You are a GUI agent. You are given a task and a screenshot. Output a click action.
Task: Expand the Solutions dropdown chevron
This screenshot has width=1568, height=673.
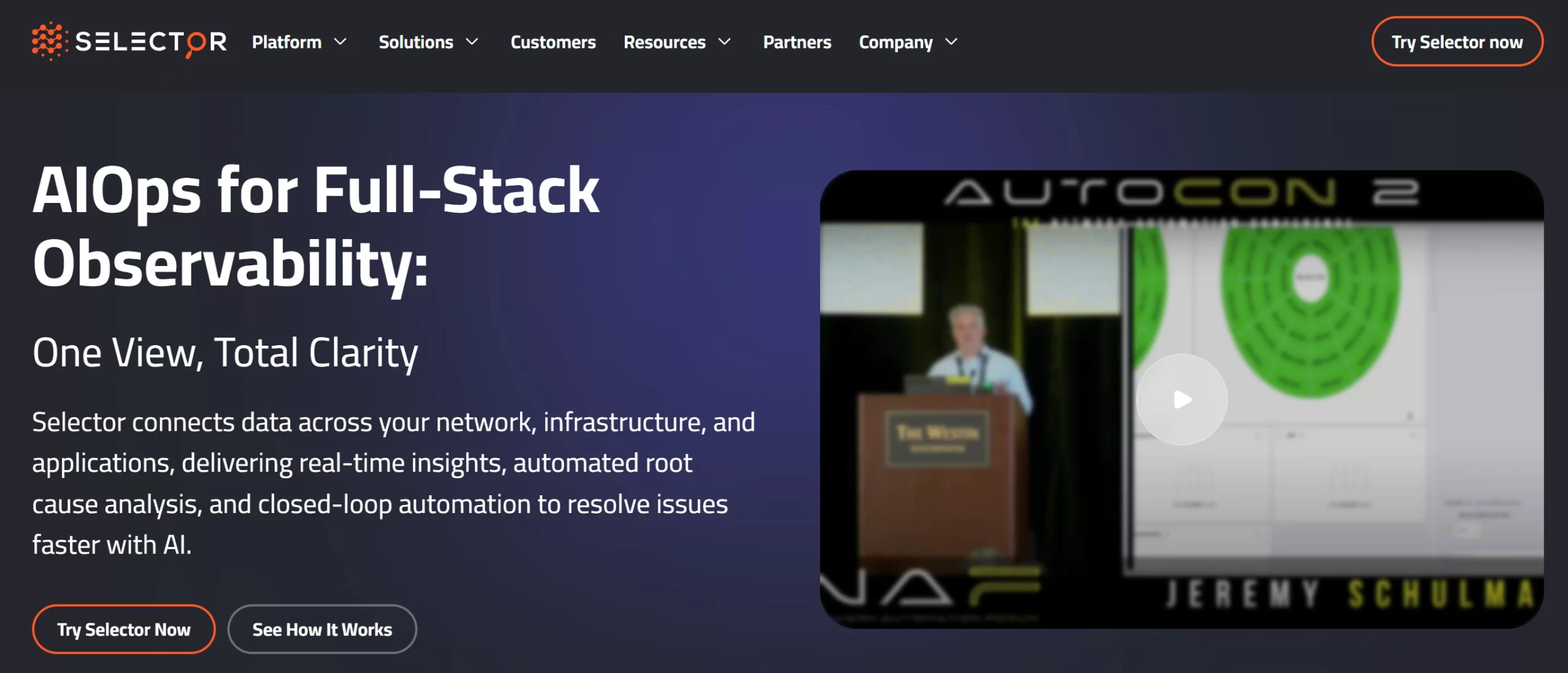[472, 42]
